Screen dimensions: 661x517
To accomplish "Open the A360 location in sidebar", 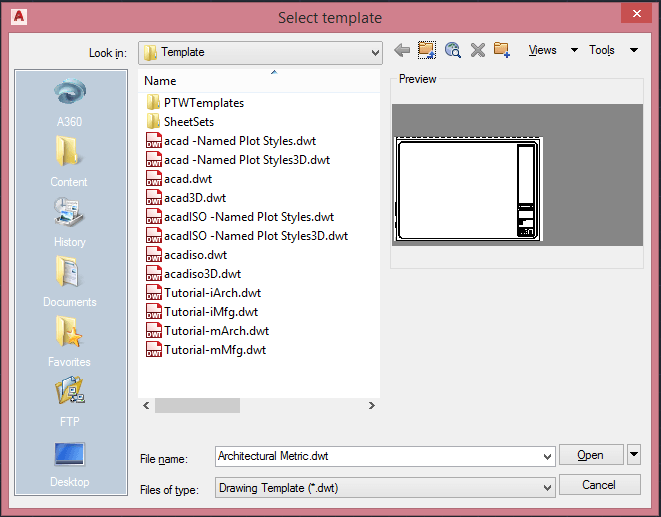I will click(x=70, y=102).
